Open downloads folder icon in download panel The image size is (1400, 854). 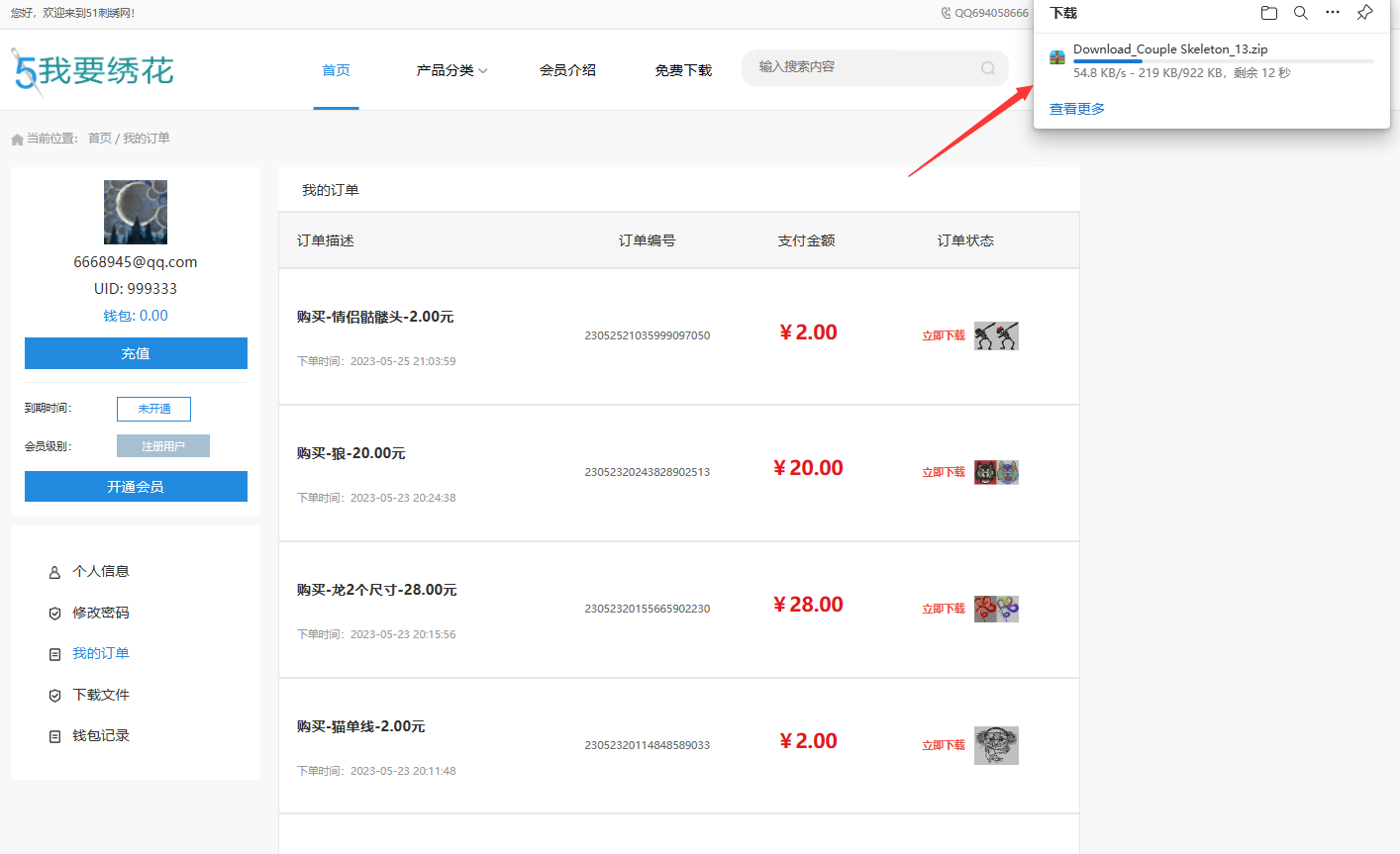point(1269,13)
